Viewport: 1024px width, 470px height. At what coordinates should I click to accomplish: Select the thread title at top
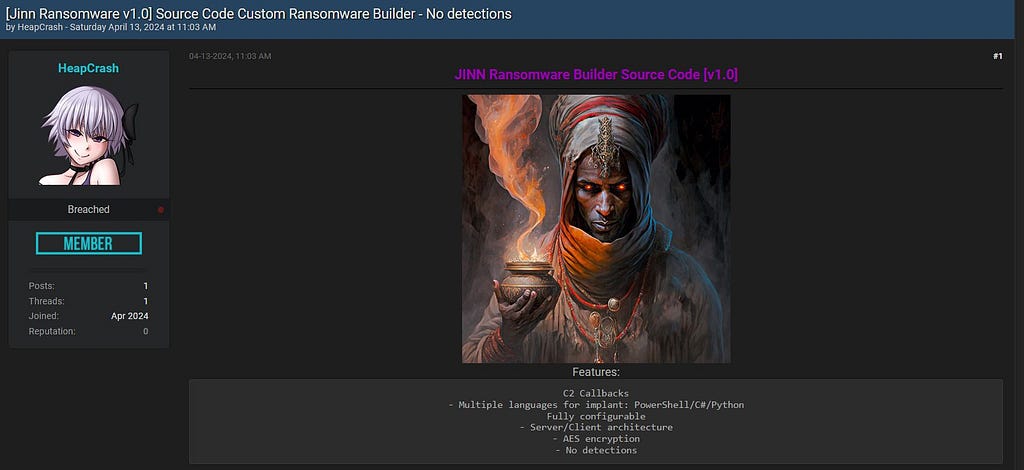[259, 13]
